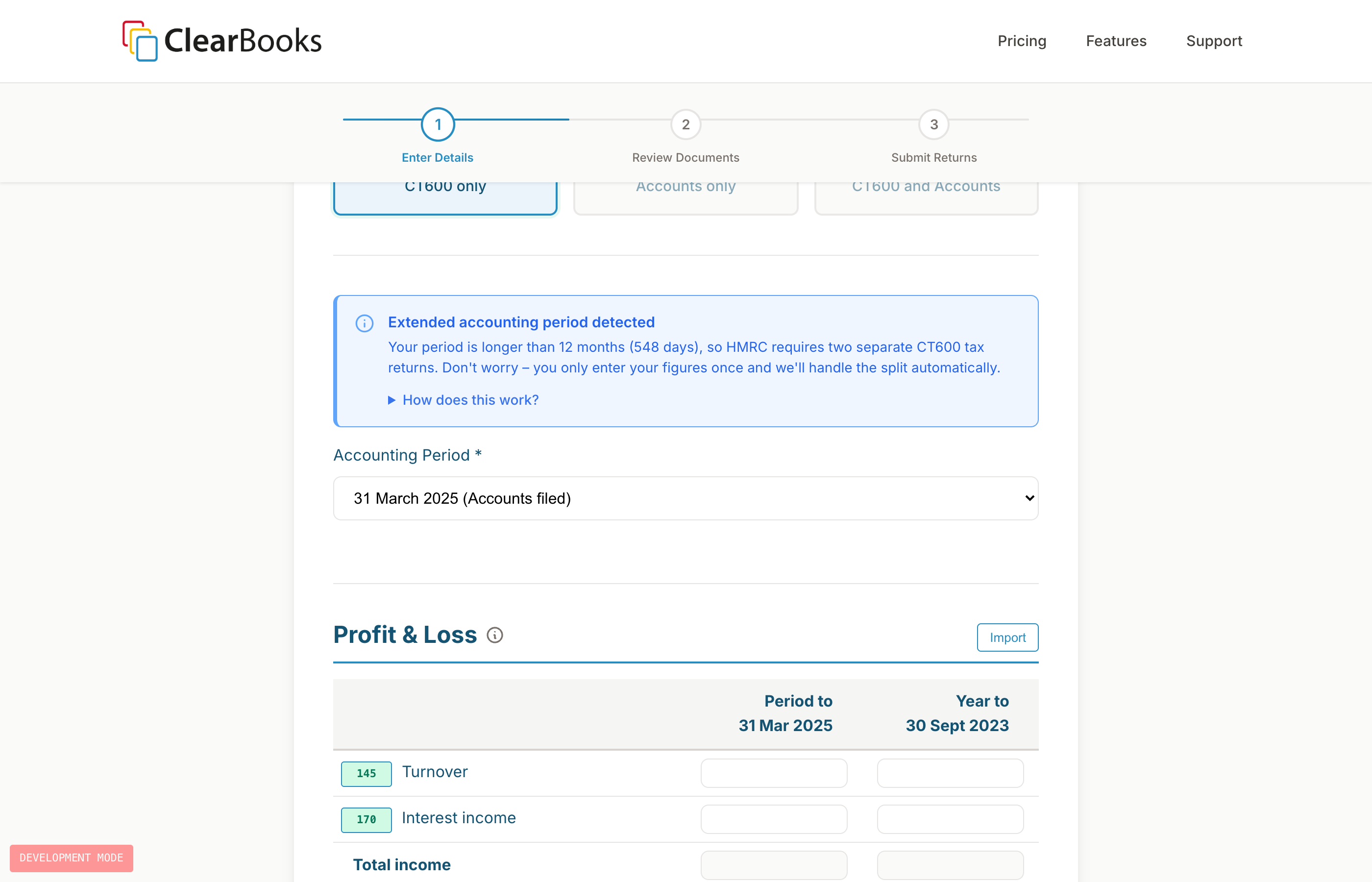Click the Development Mode badge
Screen dimensions: 1372x882
72,858
